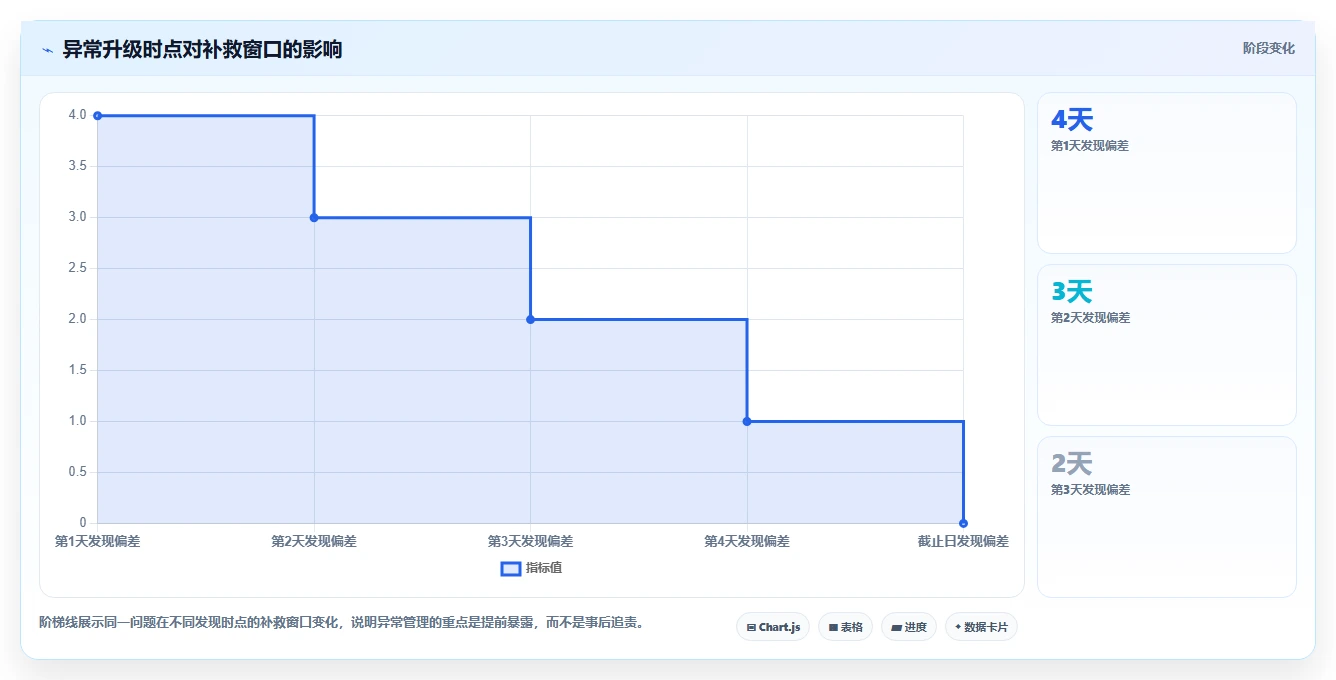
Task: Click x-axis label 第2天发现偏差
Action: [x=314, y=541]
